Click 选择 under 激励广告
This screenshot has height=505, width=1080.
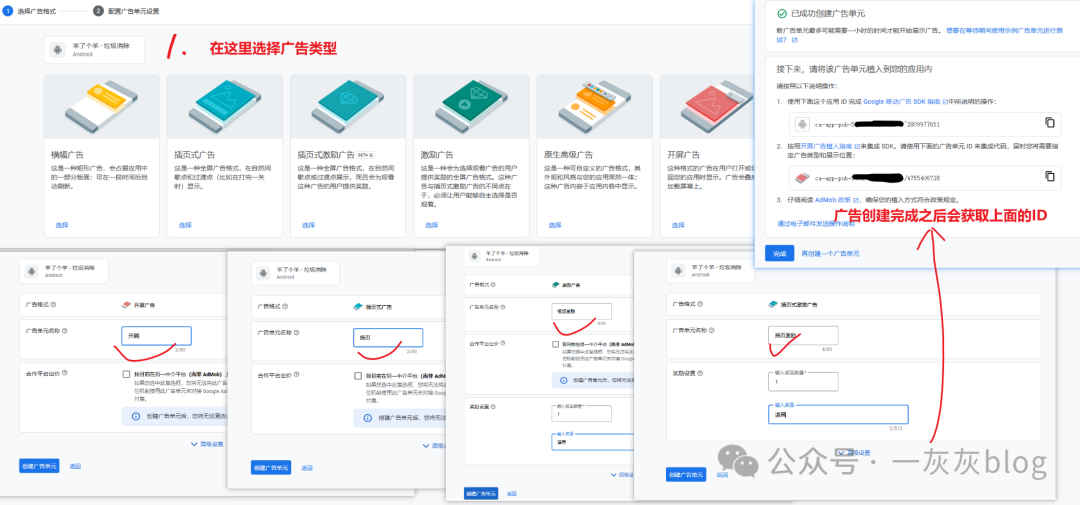432,225
